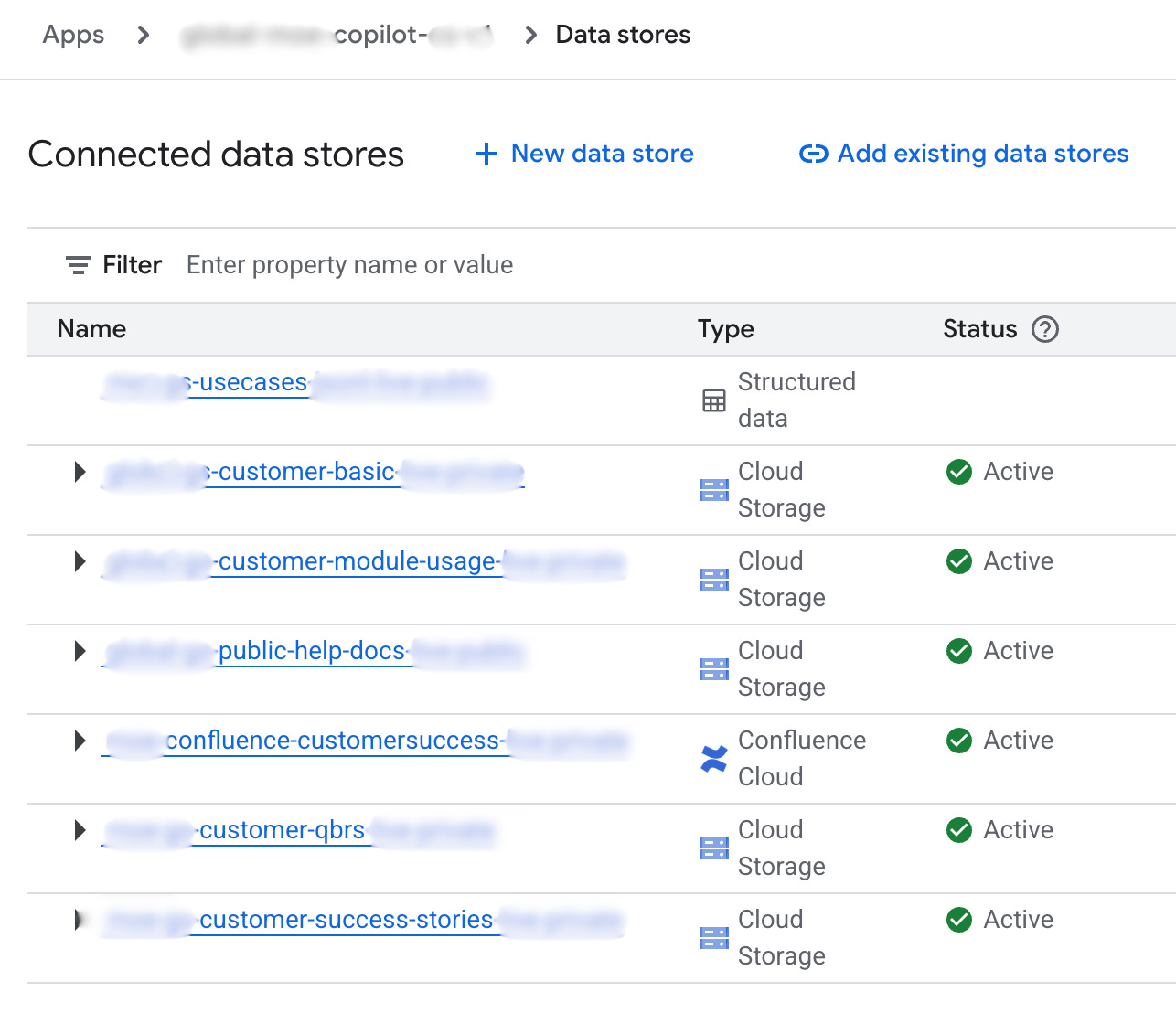Open the public-help-docs data store link
The height and width of the screenshot is (1013, 1176).
pyautogui.click(x=311, y=651)
